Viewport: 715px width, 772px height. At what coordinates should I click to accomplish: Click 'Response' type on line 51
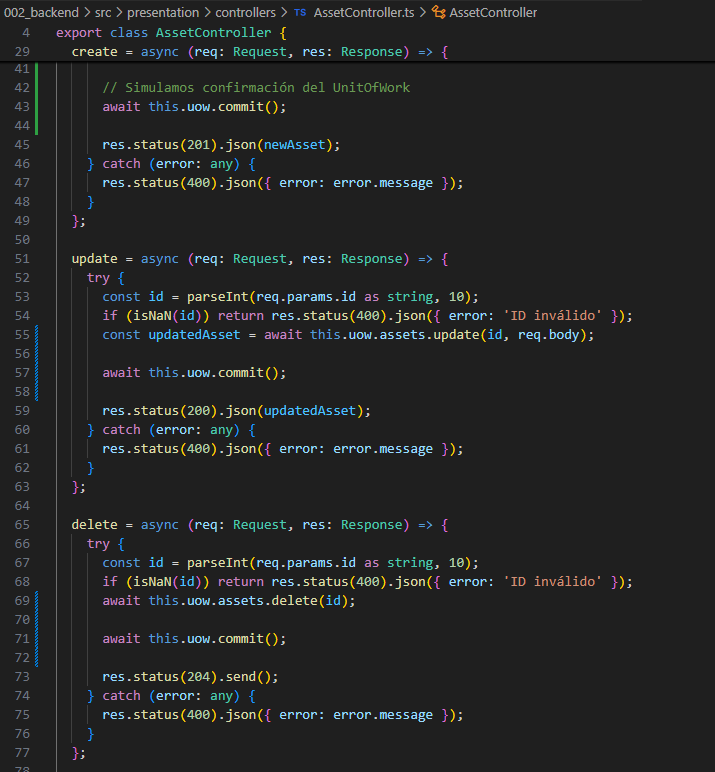[x=371, y=259]
